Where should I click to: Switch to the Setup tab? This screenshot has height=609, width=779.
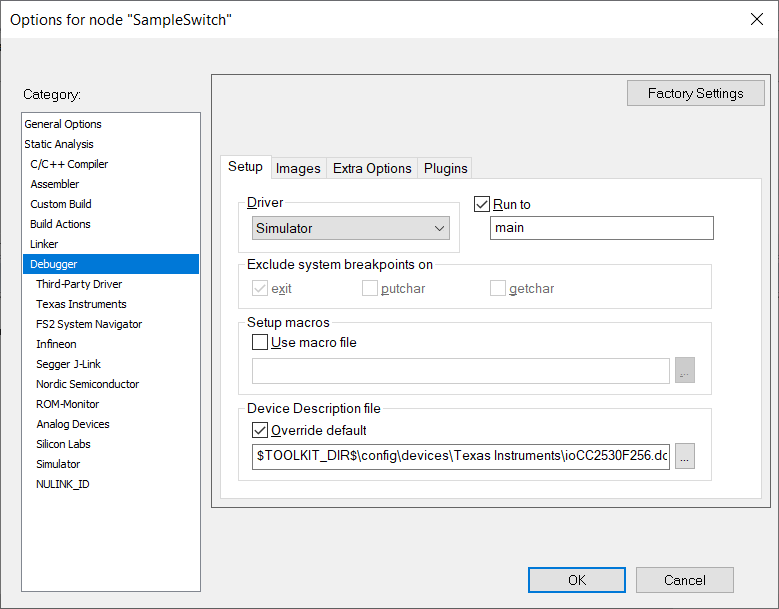click(245, 167)
